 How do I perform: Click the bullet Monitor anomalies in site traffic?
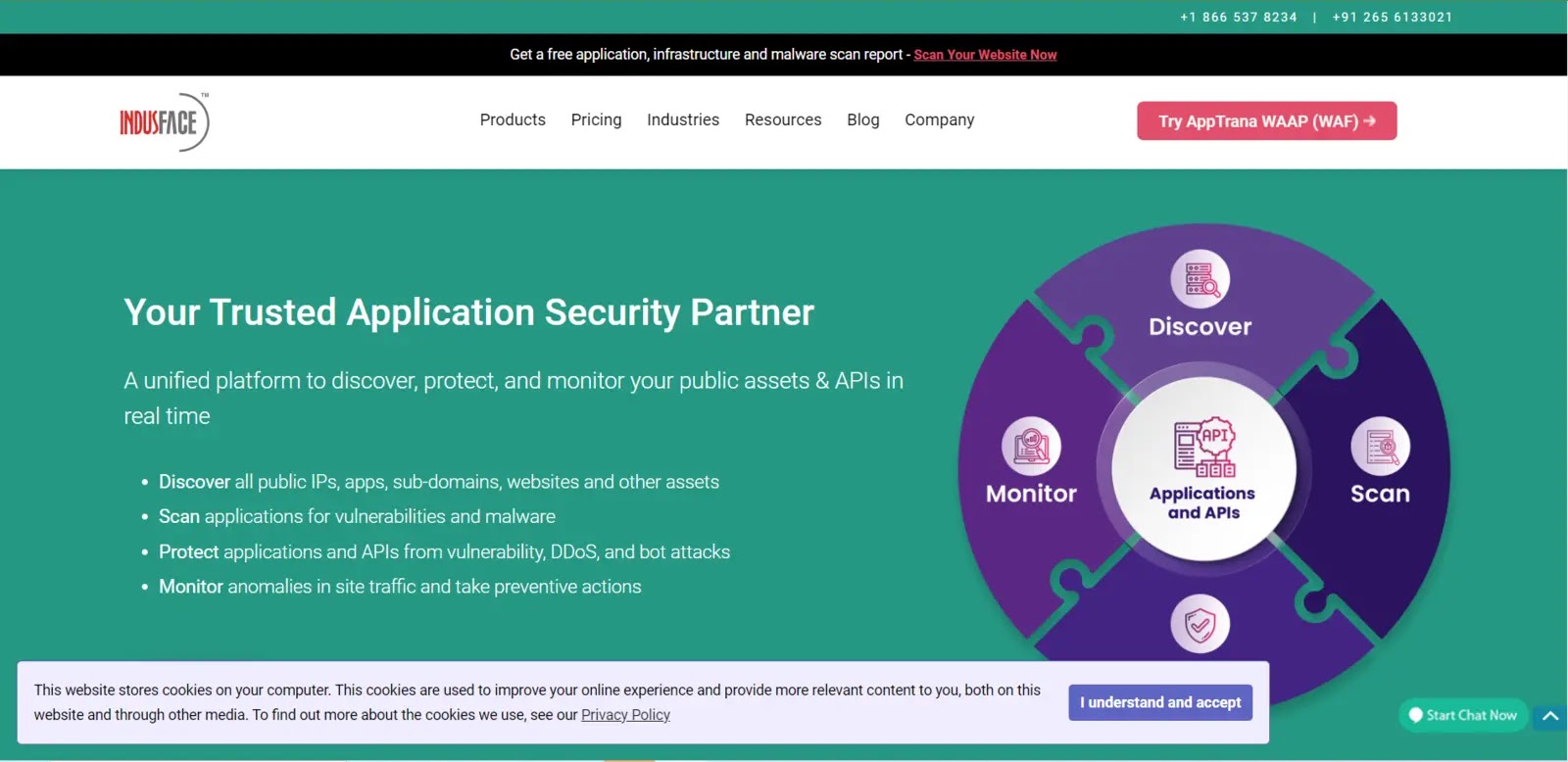400,587
